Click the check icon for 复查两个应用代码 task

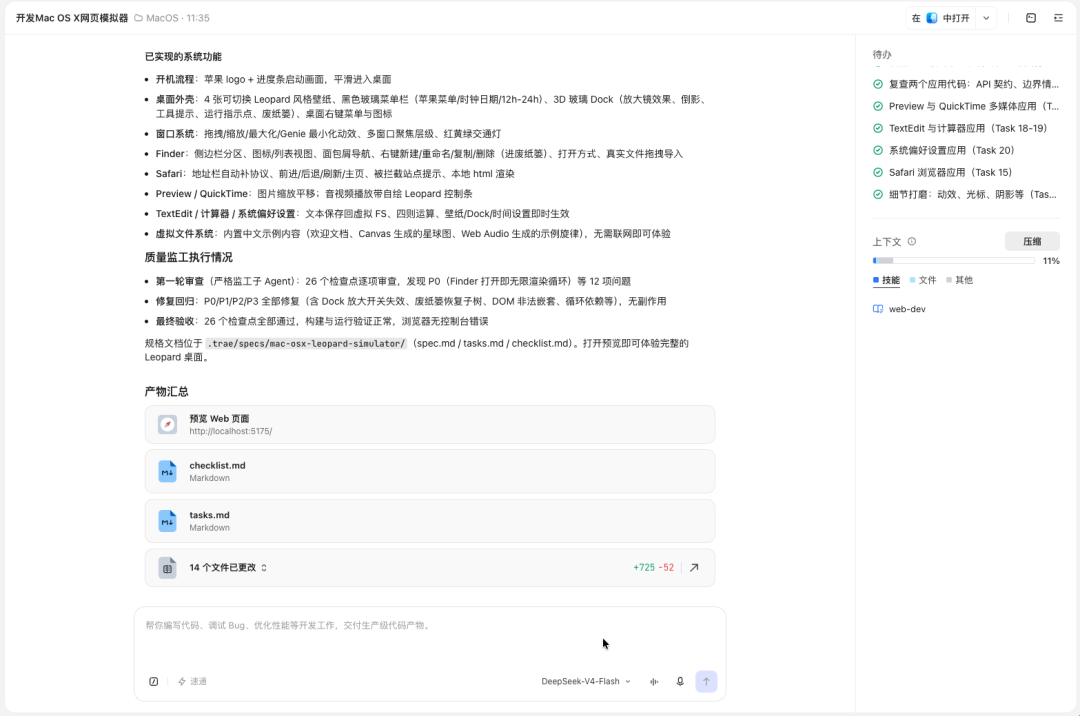[878, 84]
